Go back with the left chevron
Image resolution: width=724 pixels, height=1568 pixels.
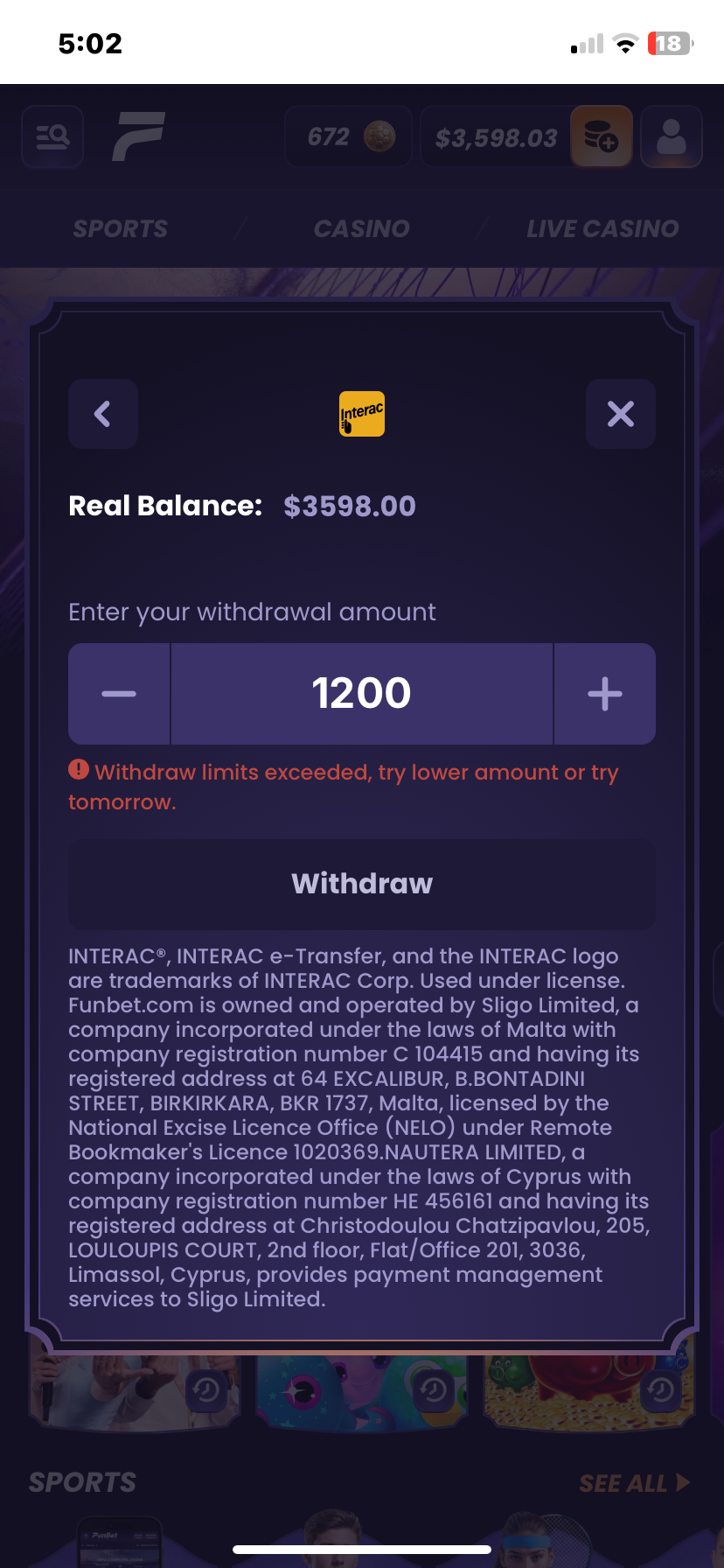[x=103, y=414]
